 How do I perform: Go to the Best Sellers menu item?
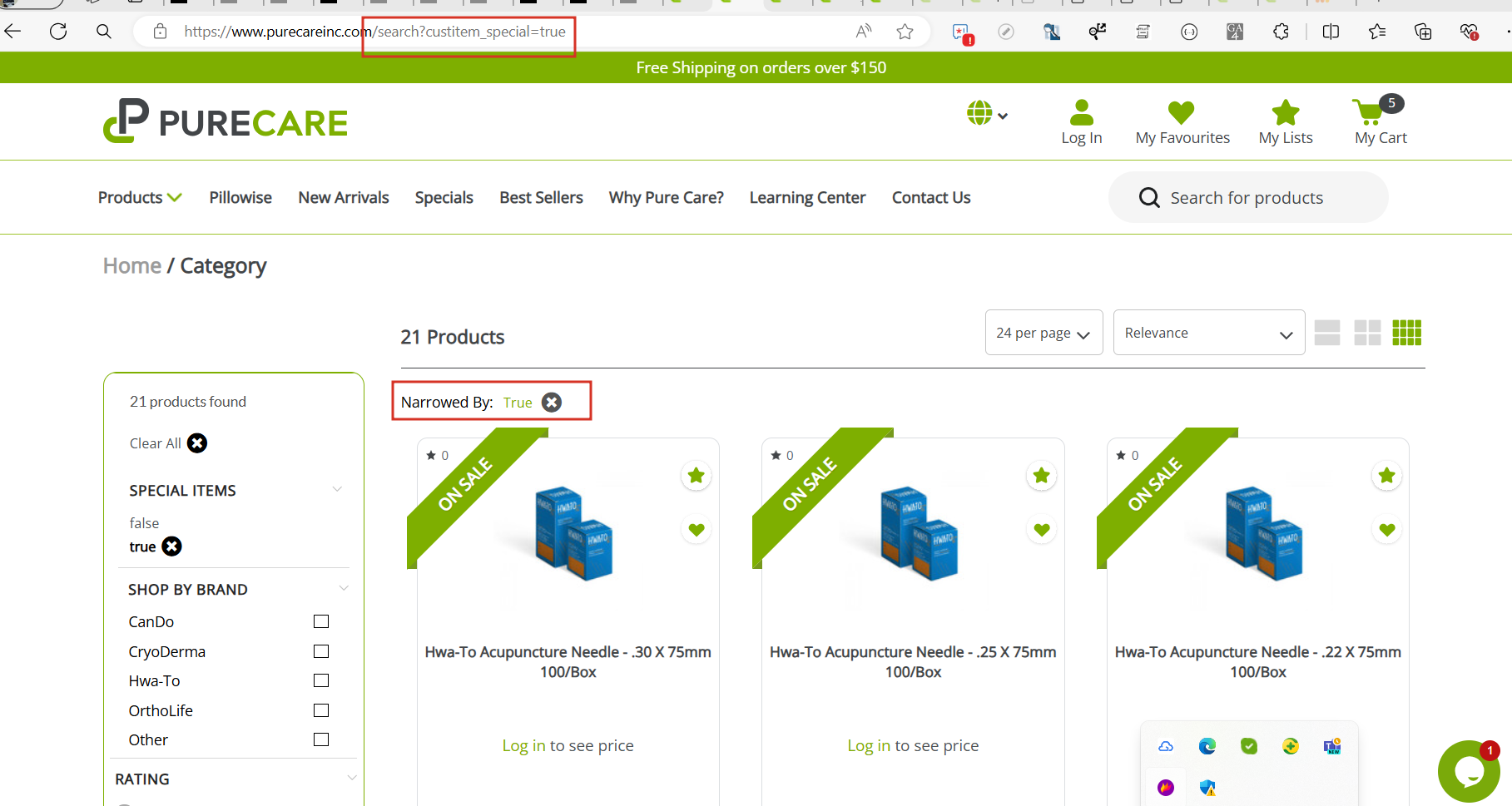pos(541,198)
